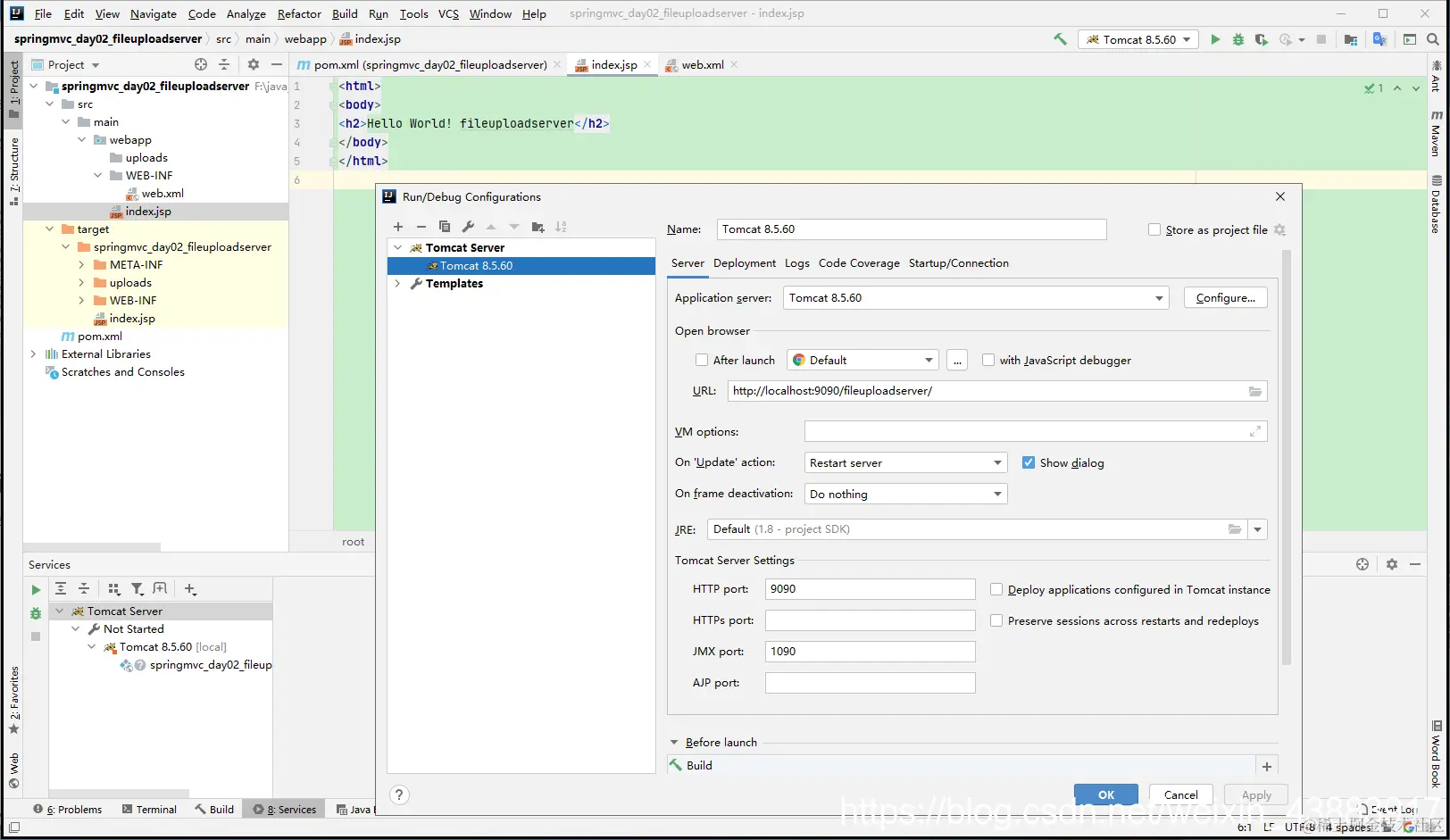Enable Store as project file checkbox
This screenshot has width=1450, height=840.
click(x=1154, y=229)
